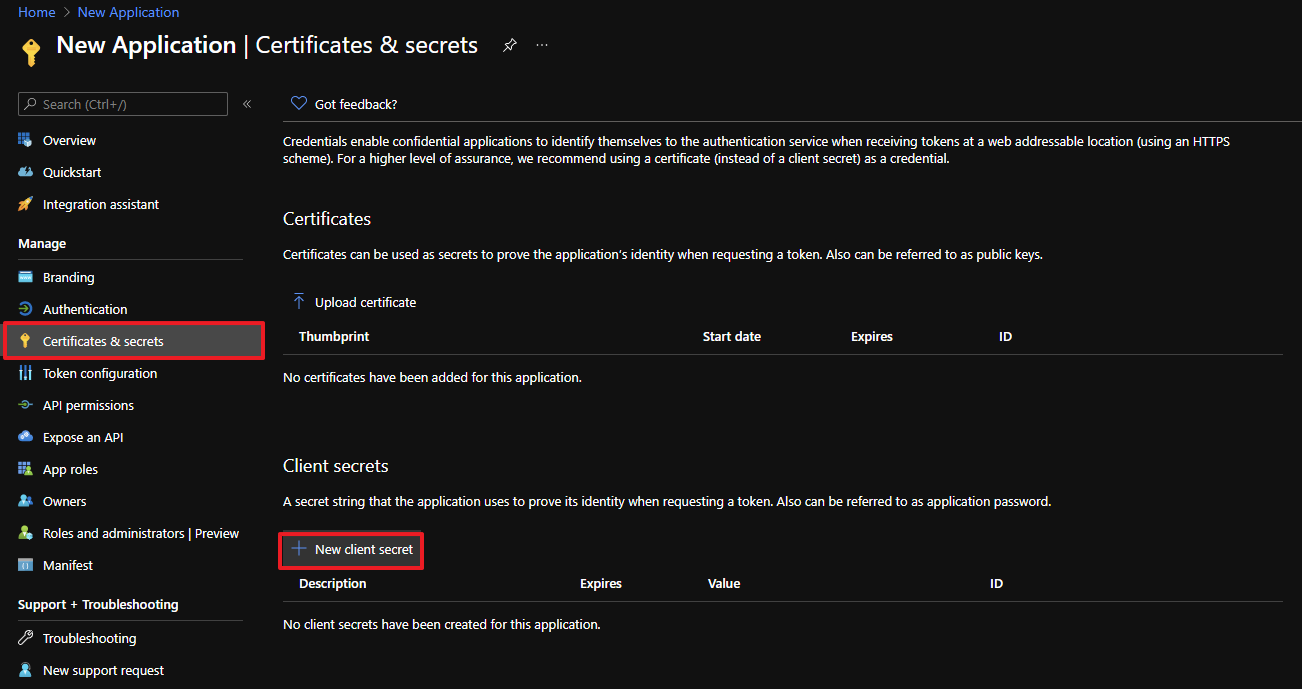Collapse the sidebar with double chevron

[x=247, y=104]
